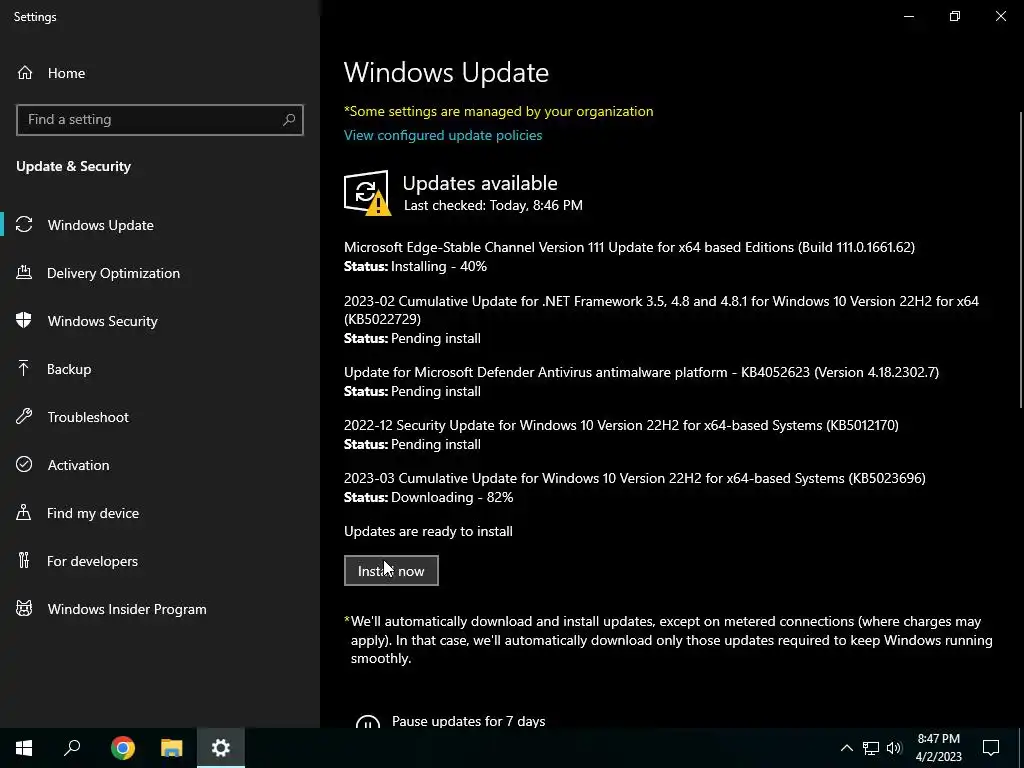1024x768 pixels.
Task: Open taskbar Search magnifier
Action: 72,748
